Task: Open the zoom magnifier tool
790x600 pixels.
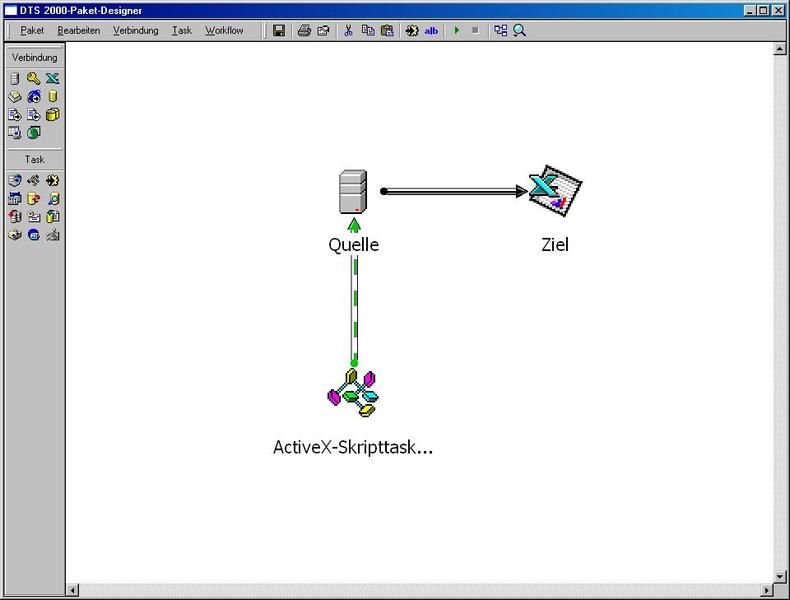Action: click(519, 31)
